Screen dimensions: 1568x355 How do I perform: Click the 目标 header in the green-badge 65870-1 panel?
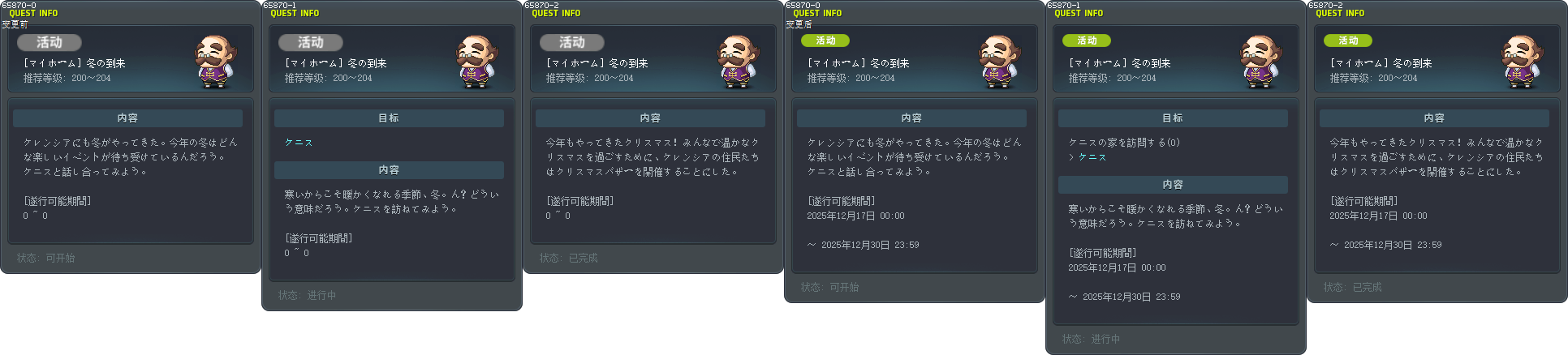[1173, 118]
